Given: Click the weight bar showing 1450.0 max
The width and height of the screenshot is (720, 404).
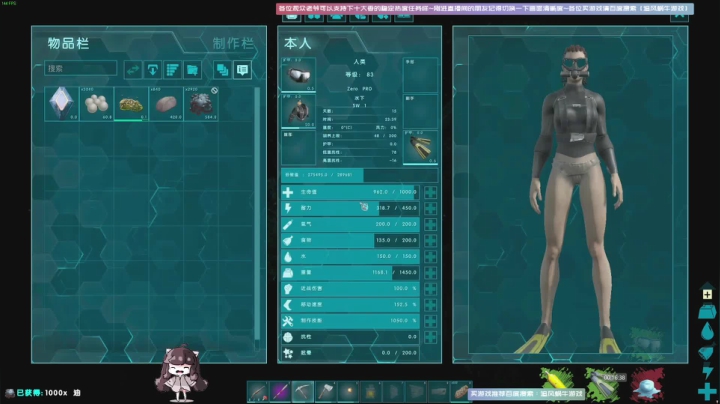Looking at the screenshot, I should [x=350, y=272].
